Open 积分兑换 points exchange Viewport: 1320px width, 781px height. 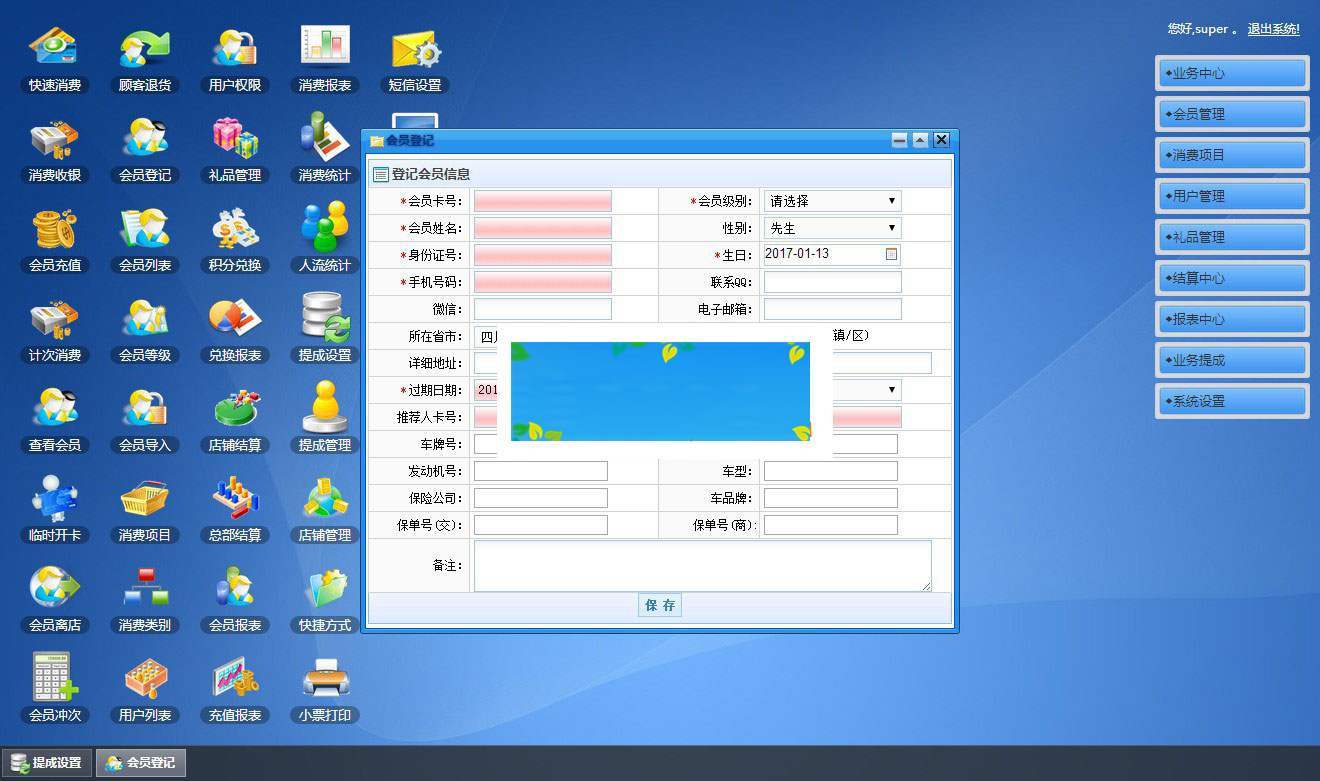(x=233, y=227)
